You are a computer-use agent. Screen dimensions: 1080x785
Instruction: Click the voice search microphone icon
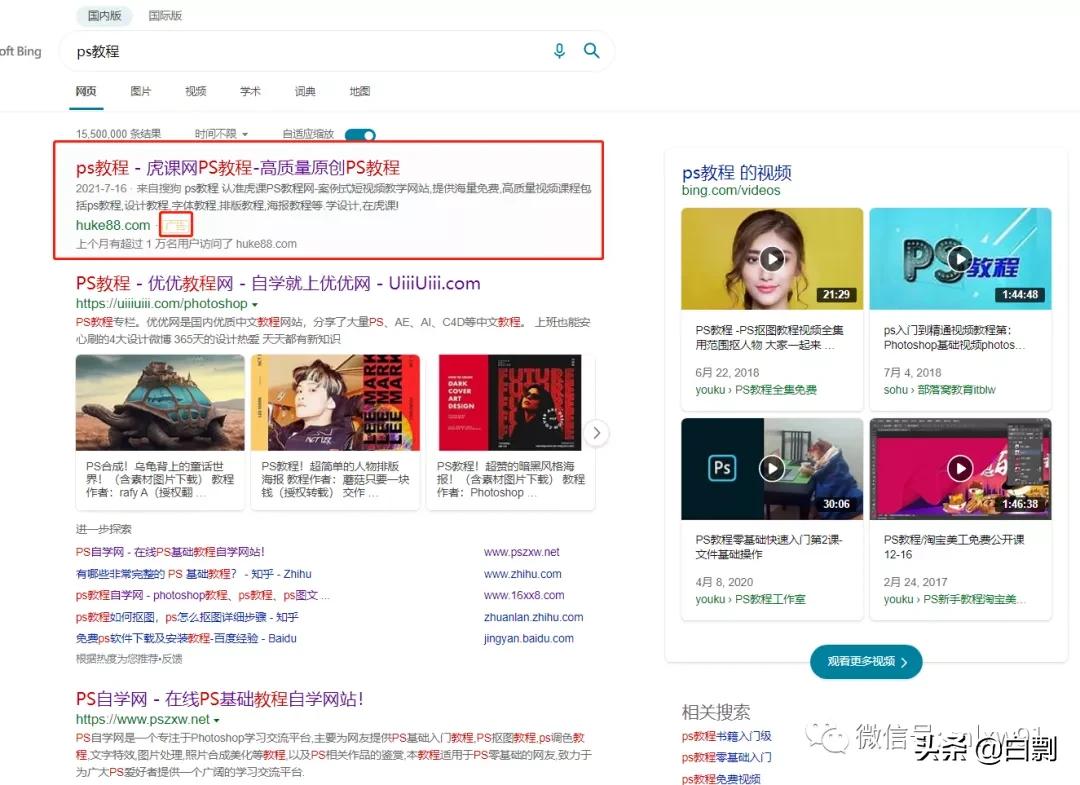(x=559, y=51)
